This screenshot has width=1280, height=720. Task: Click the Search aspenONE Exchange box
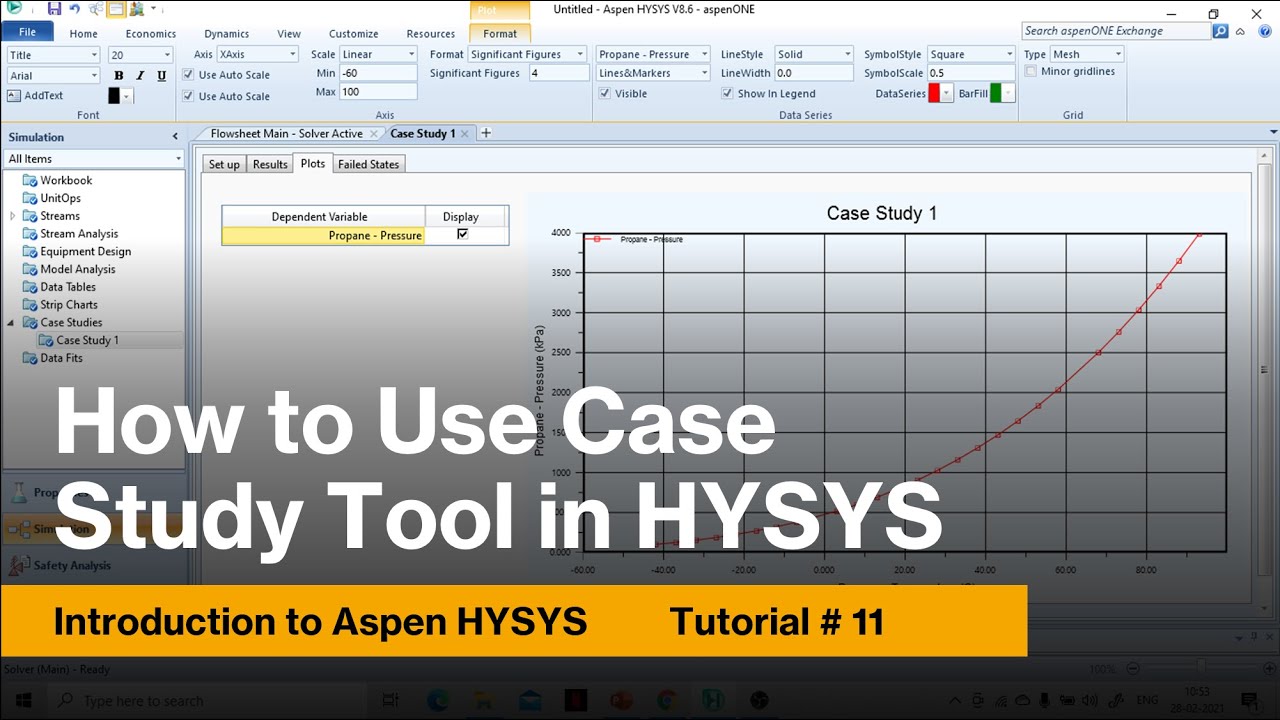[x=1116, y=31]
